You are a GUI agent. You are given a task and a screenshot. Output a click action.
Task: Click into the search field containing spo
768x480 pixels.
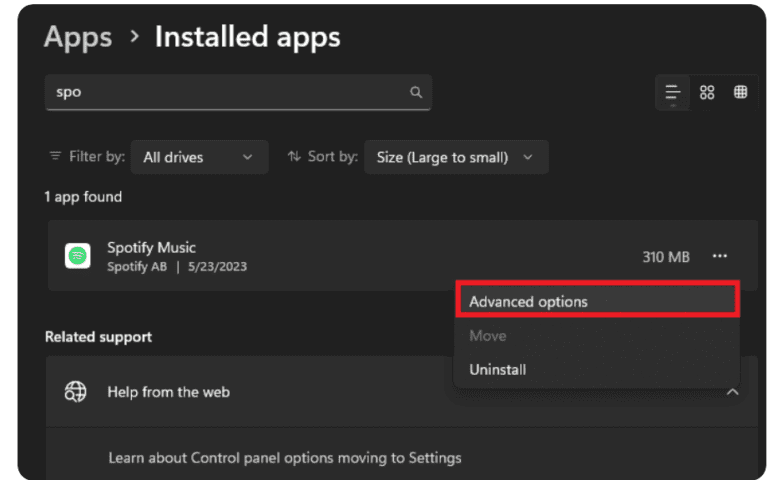tap(230, 92)
